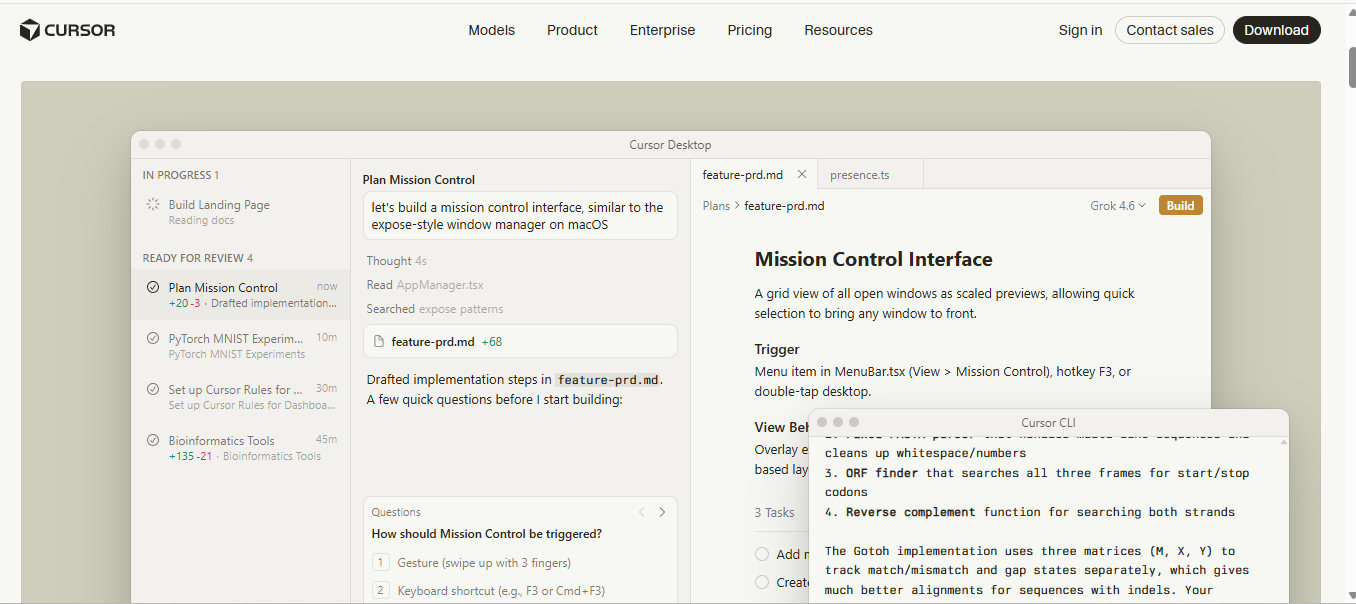
Task: Go to previous question with left arrow
Action: pos(642,512)
